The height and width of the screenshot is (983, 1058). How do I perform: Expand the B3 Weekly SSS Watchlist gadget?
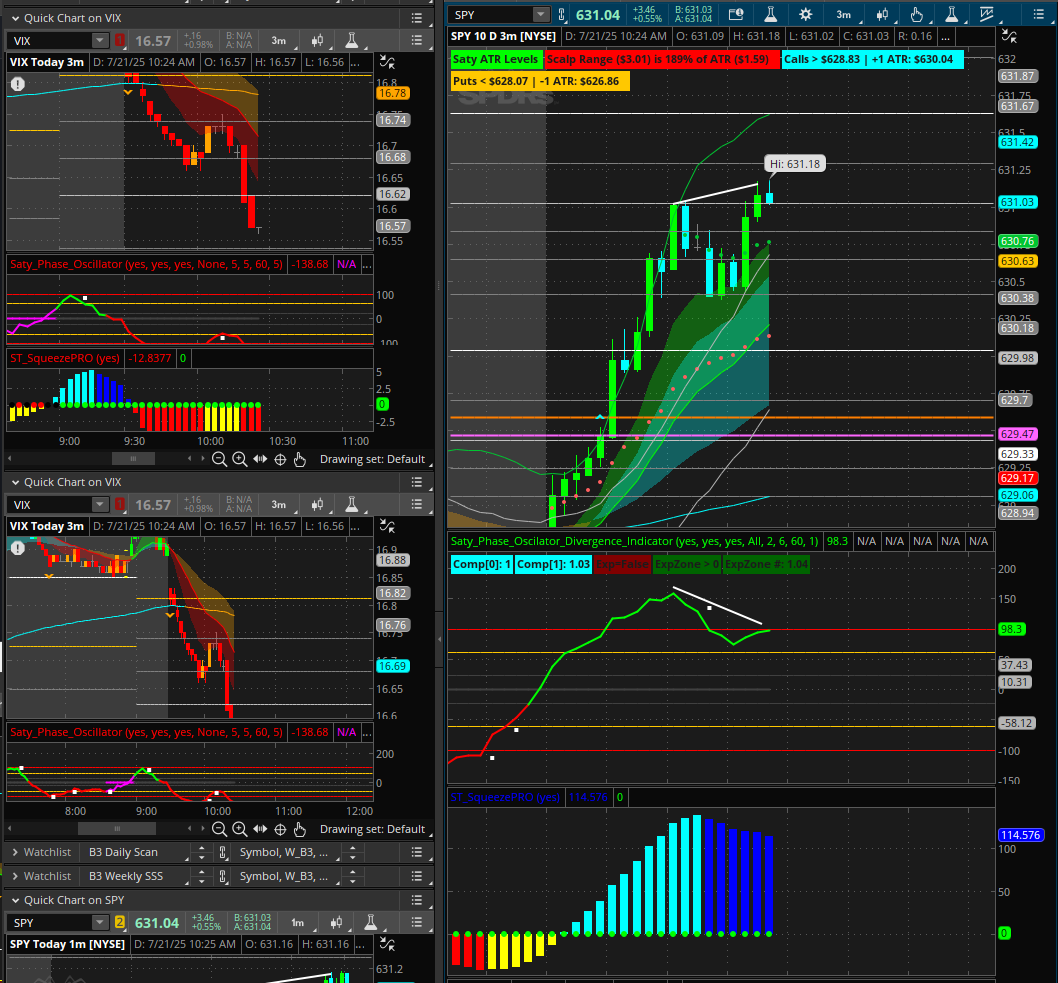15,876
